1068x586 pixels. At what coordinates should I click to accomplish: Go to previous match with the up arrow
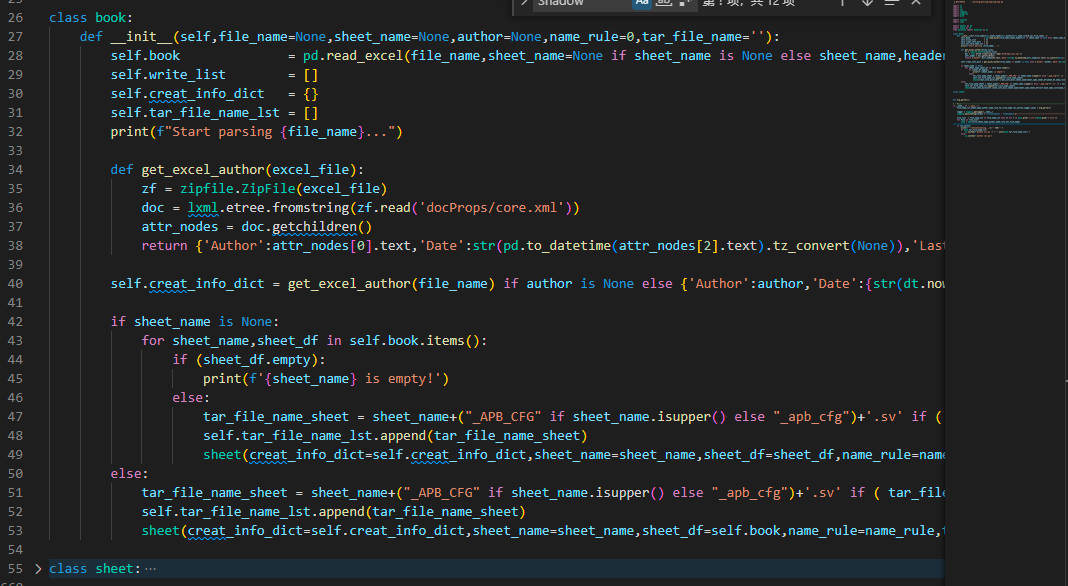coord(841,3)
